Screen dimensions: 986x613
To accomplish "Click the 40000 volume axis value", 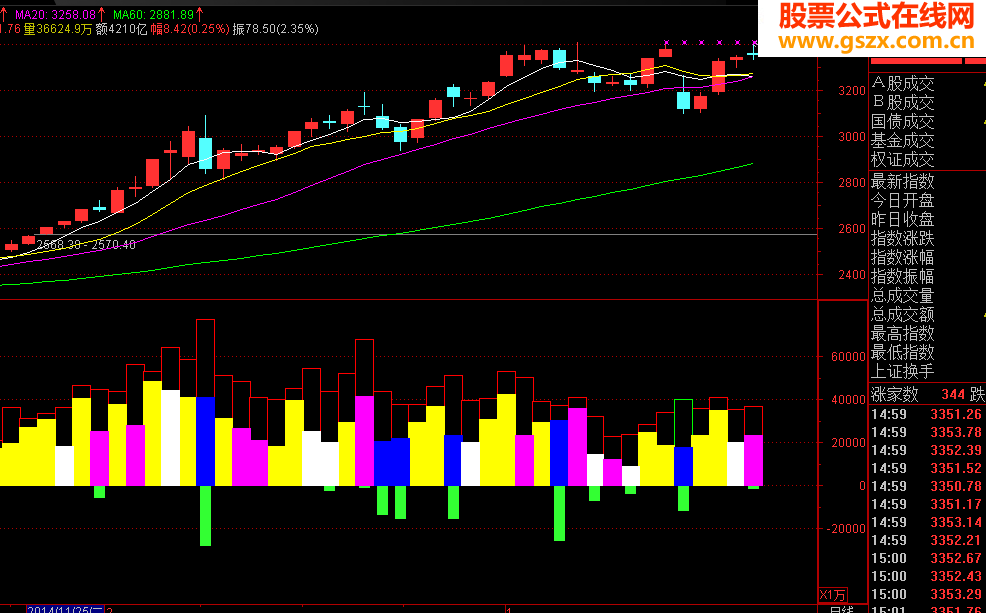I will coord(848,400).
